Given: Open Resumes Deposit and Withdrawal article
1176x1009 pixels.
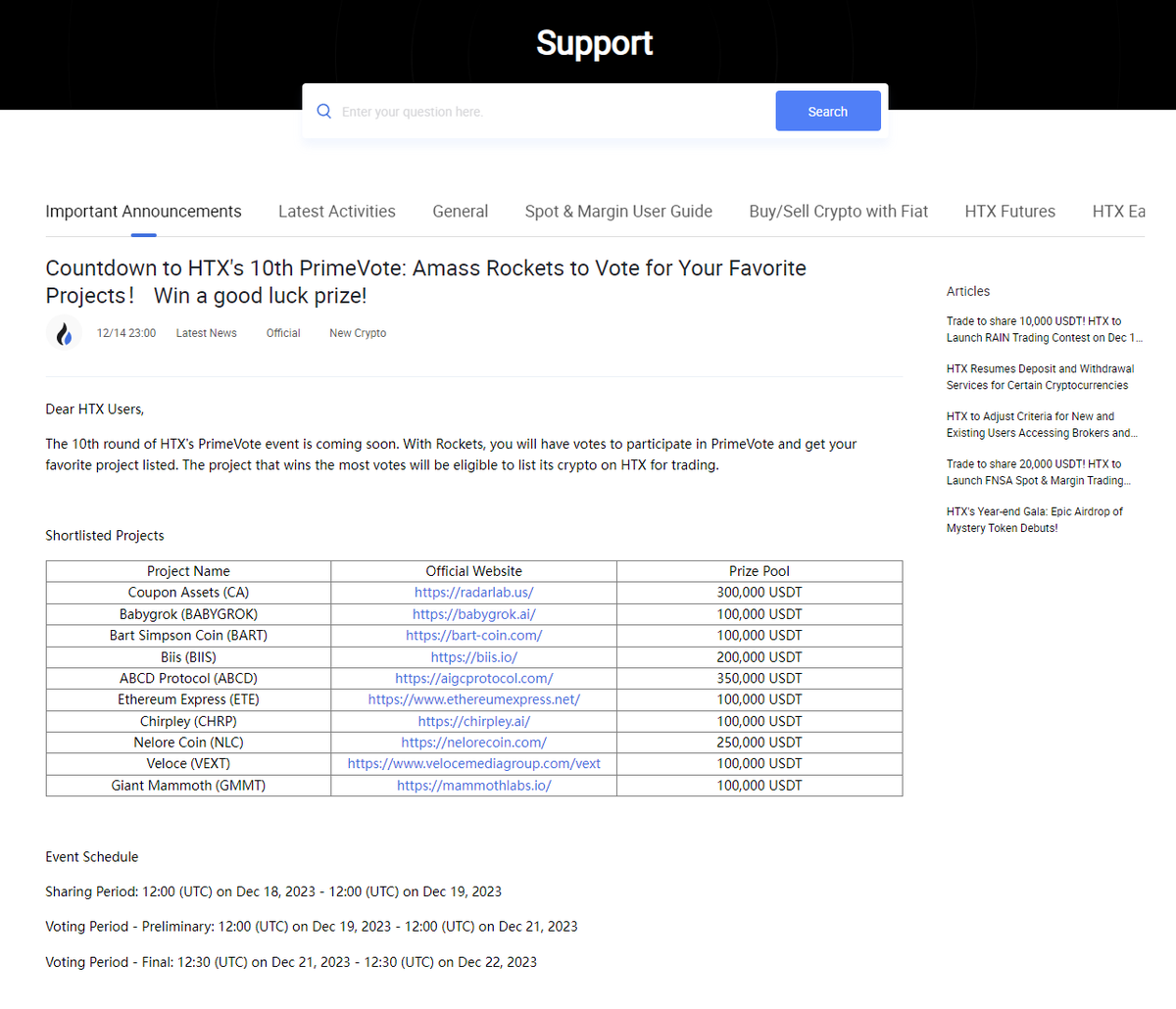Looking at the screenshot, I should (1041, 377).
